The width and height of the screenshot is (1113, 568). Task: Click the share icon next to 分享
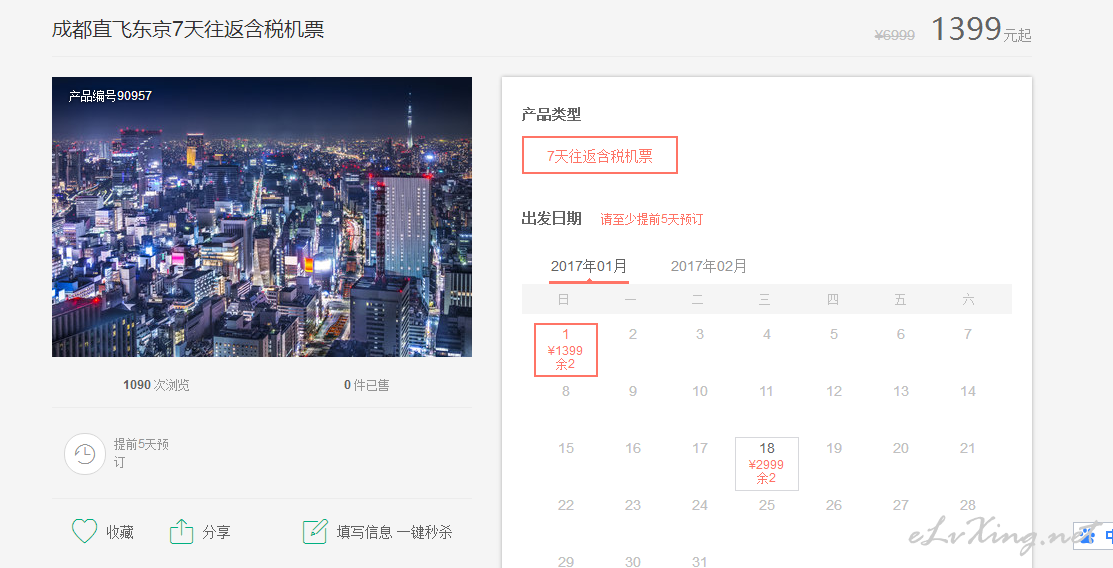pyautogui.click(x=181, y=531)
